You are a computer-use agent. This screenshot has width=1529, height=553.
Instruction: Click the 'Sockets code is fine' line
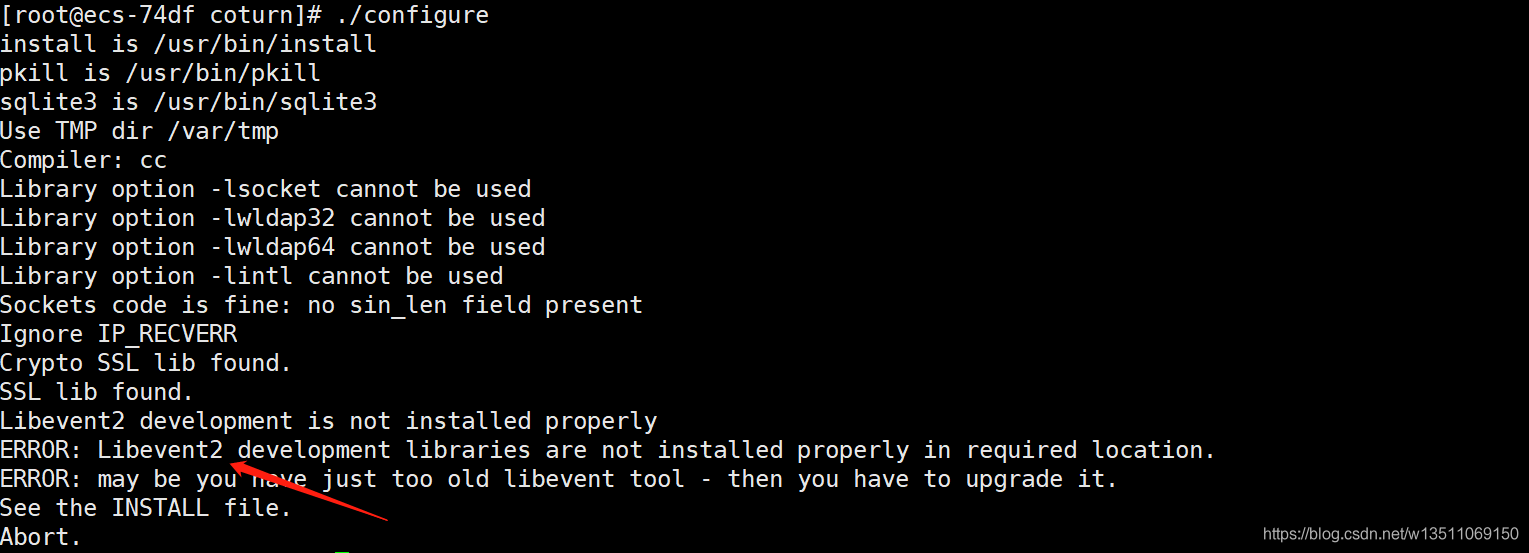point(321,305)
